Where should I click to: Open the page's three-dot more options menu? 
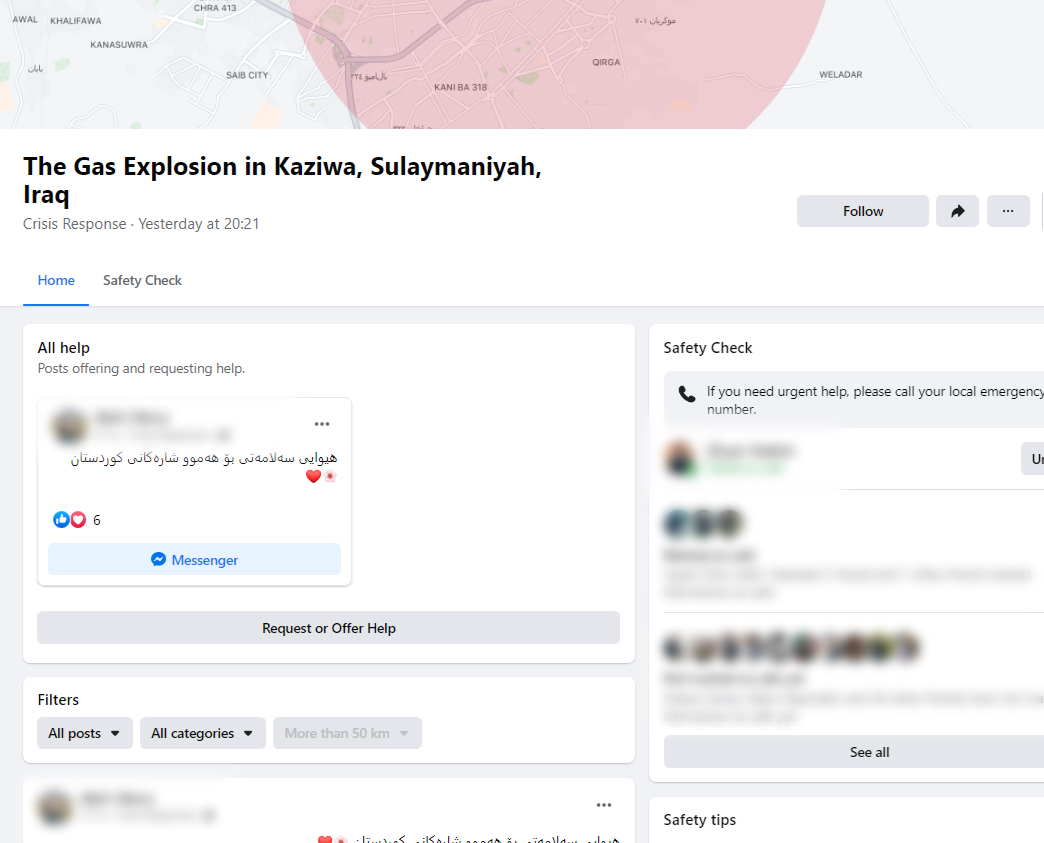pyautogui.click(x=1008, y=211)
